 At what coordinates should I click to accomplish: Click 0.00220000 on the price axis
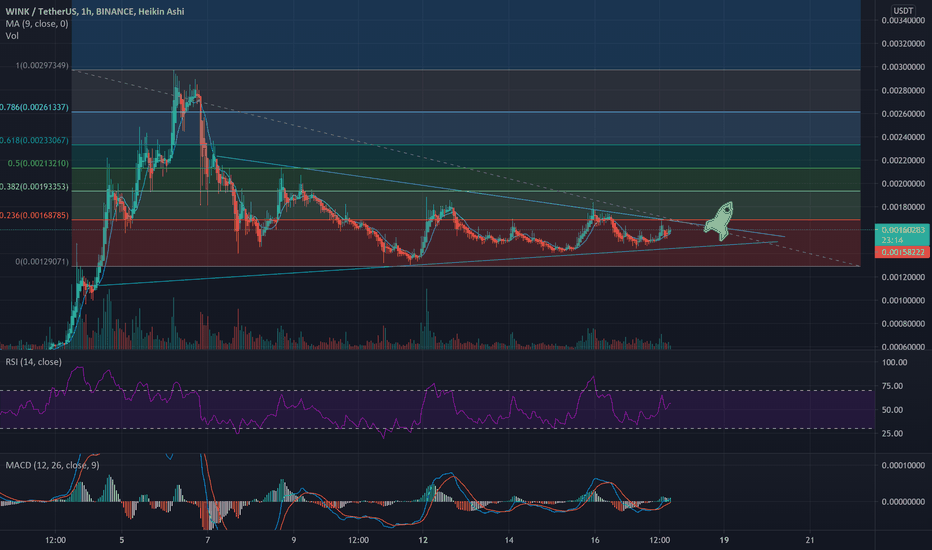[x=903, y=160]
